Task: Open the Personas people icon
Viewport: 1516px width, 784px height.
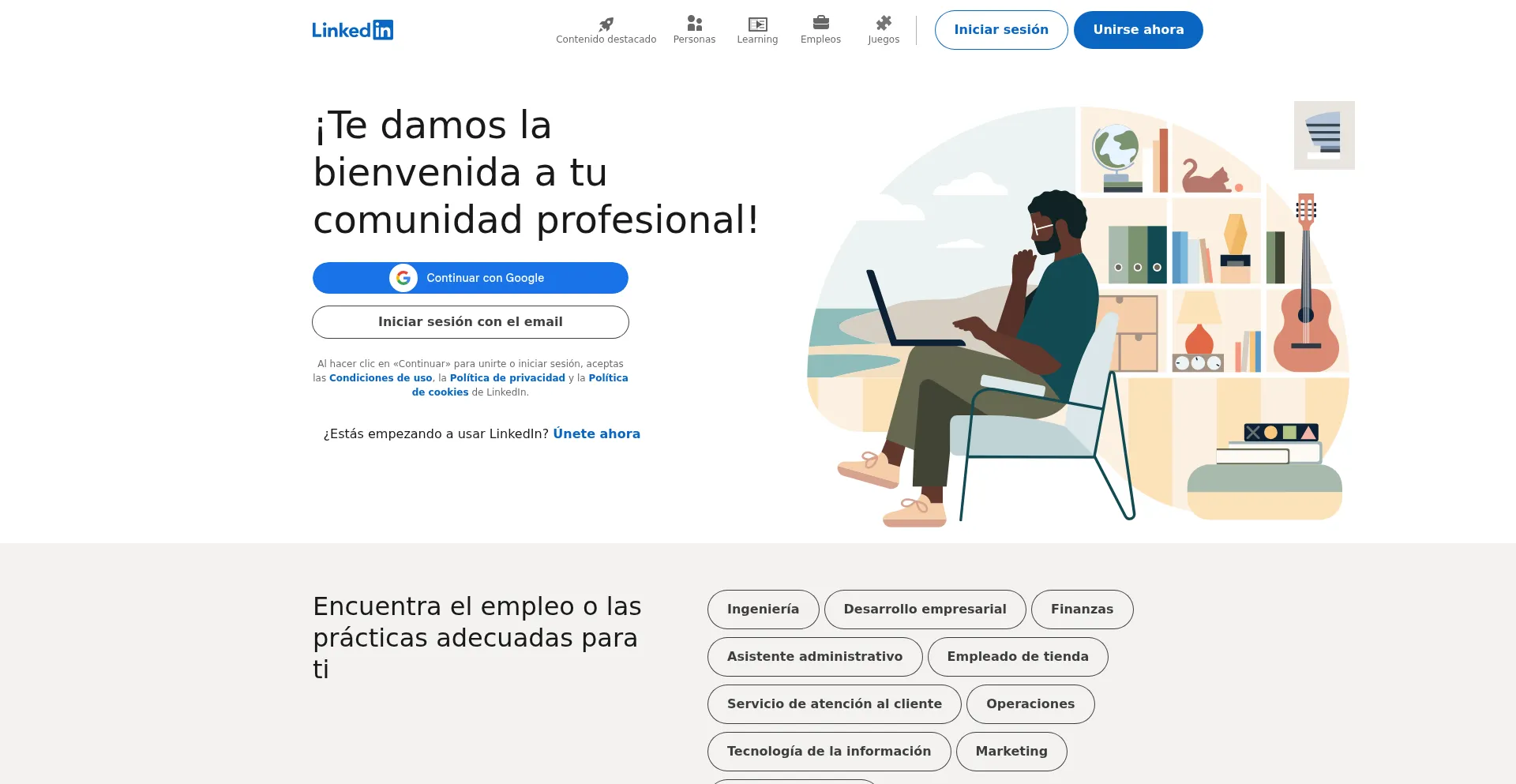Action: coord(694,24)
